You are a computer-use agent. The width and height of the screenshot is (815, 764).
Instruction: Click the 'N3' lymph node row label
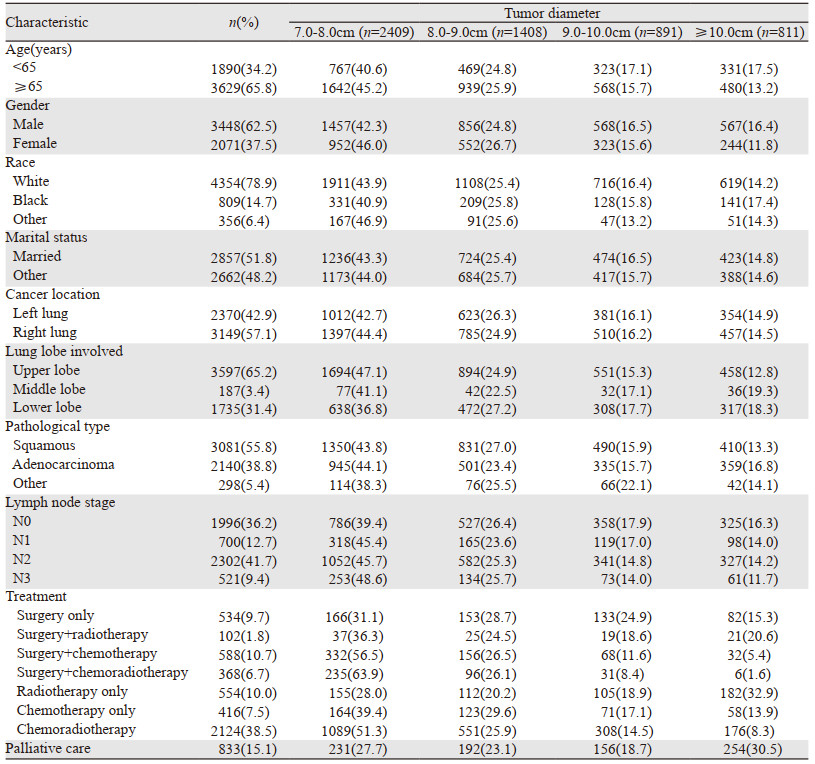(x=22, y=577)
